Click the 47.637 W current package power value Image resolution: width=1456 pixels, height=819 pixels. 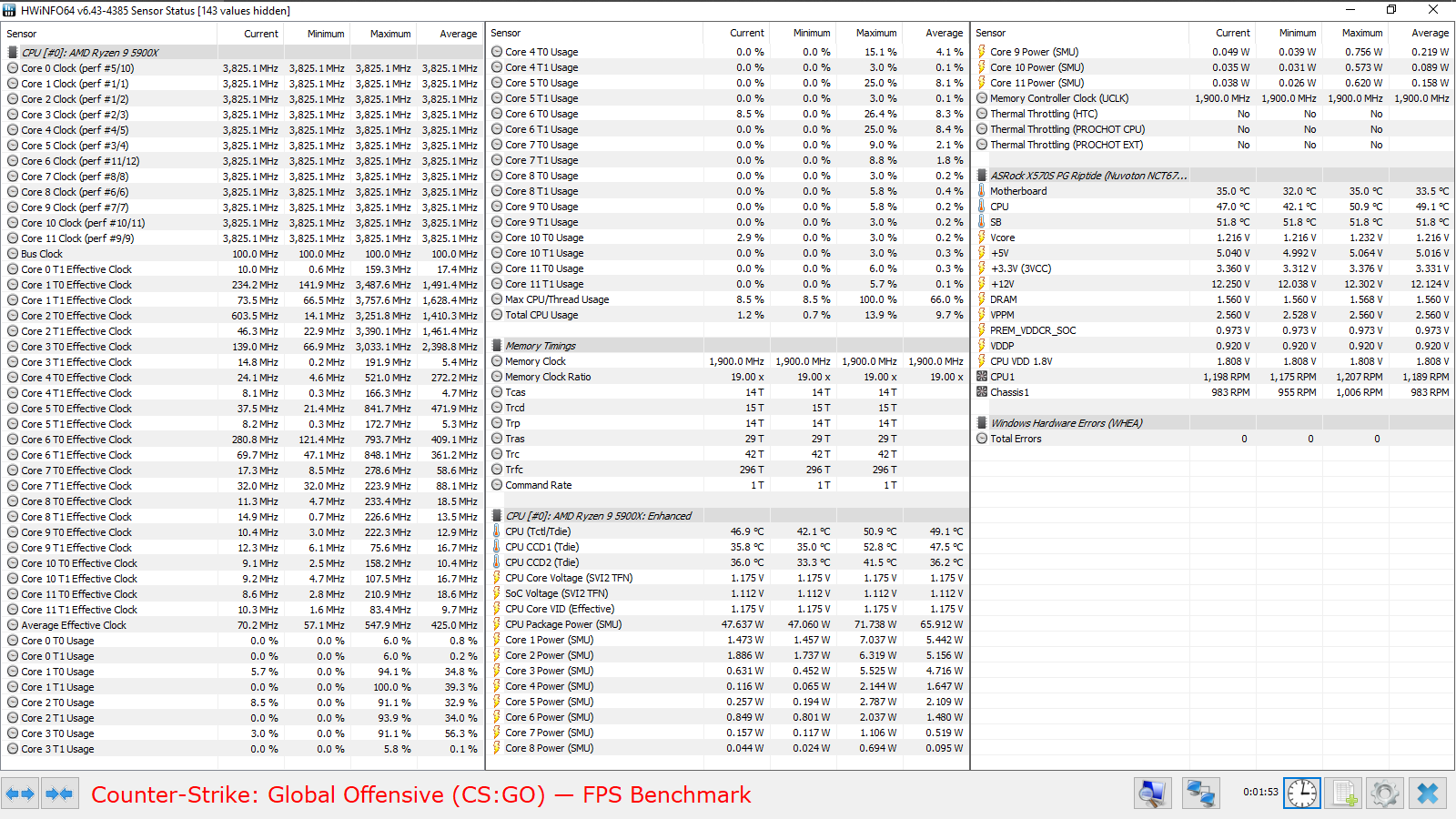click(743, 624)
